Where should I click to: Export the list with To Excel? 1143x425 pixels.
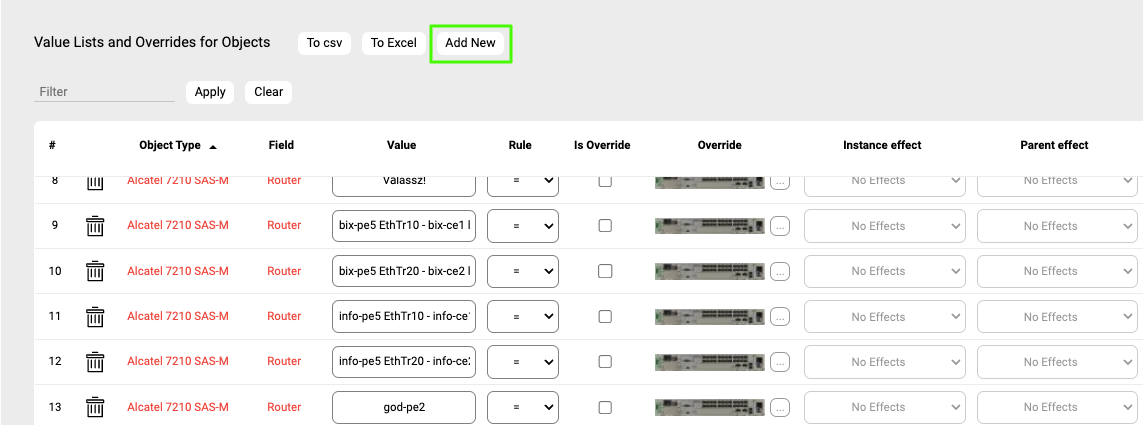[x=393, y=43]
